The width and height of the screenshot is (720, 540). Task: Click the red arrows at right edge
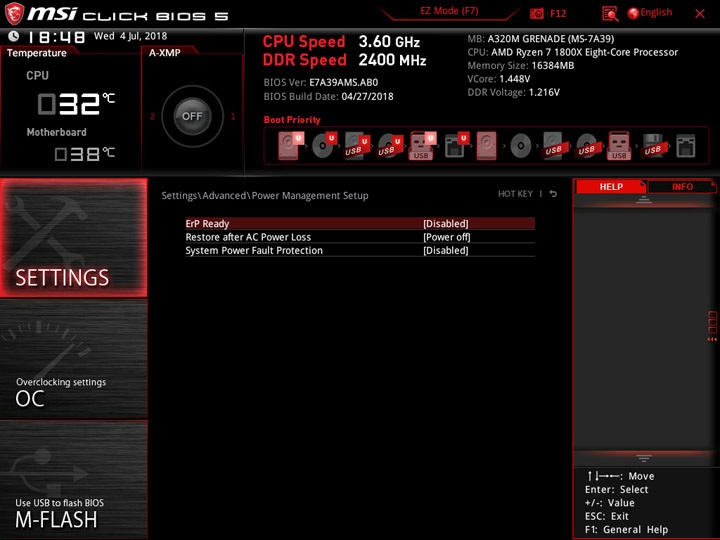[x=712, y=339]
